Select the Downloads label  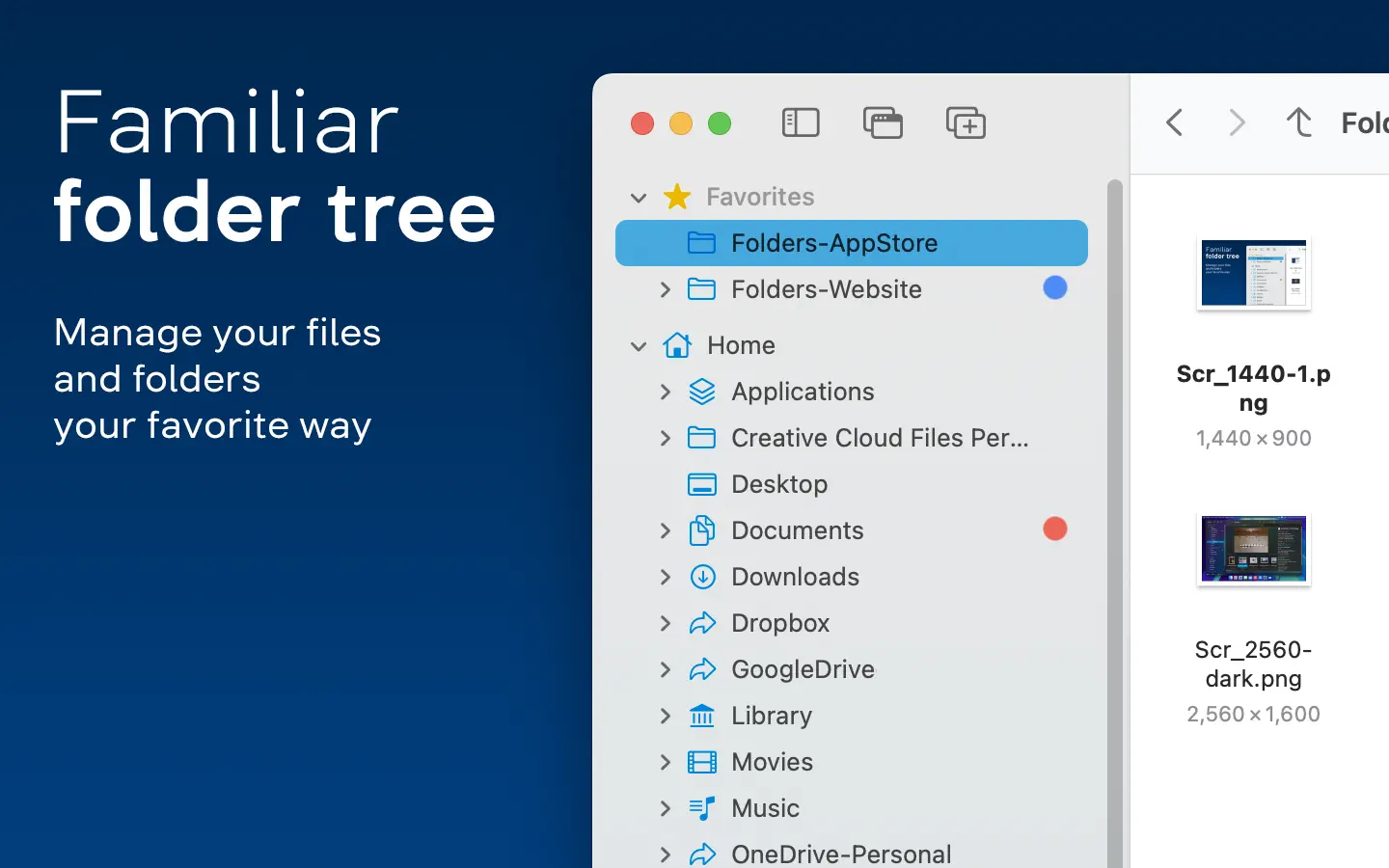795,577
